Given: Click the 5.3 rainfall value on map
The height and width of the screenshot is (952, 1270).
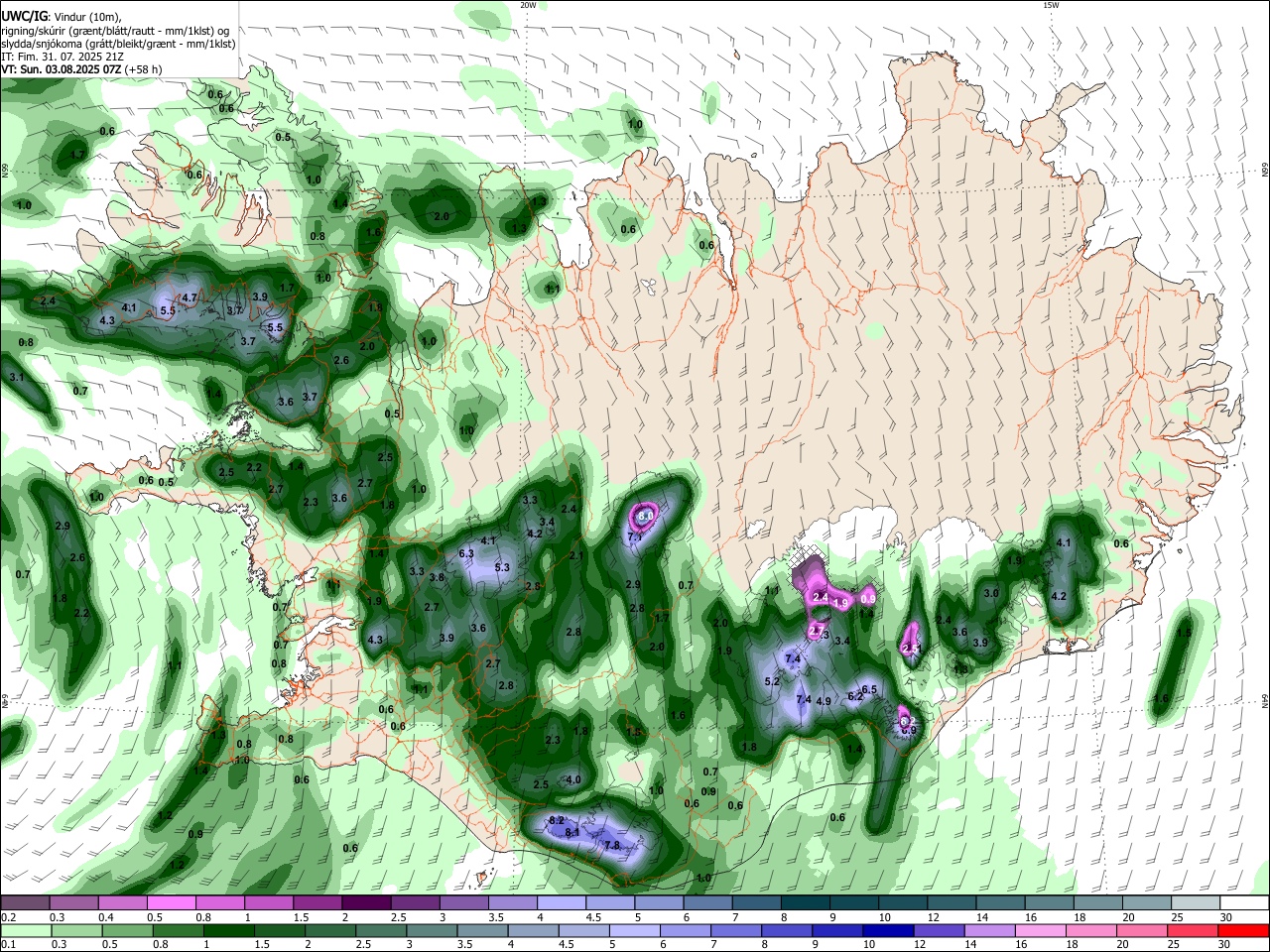Looking at the screenshot, I should (502, 568).
